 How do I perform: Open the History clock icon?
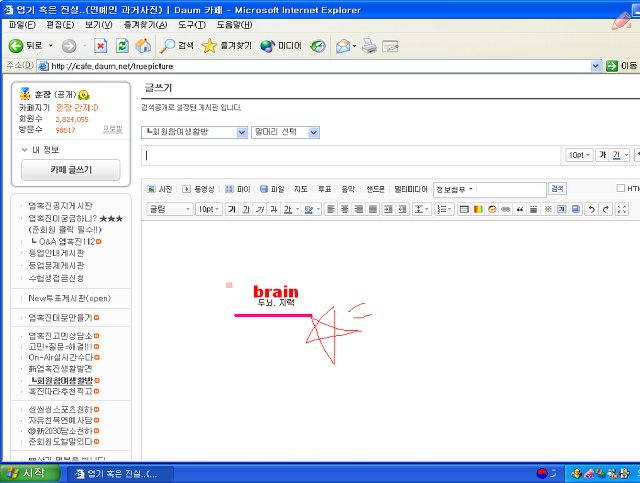coord(318,46)
